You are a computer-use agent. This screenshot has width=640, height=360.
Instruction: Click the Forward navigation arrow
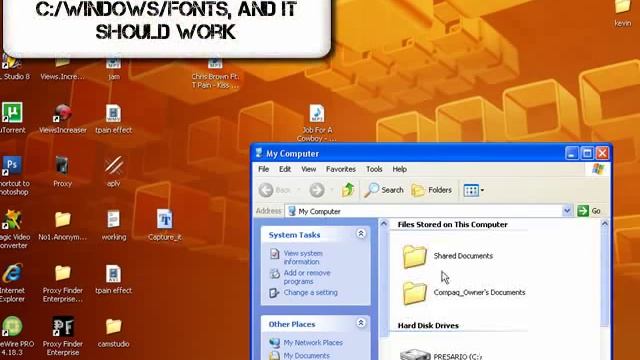(x=316, y=190)
